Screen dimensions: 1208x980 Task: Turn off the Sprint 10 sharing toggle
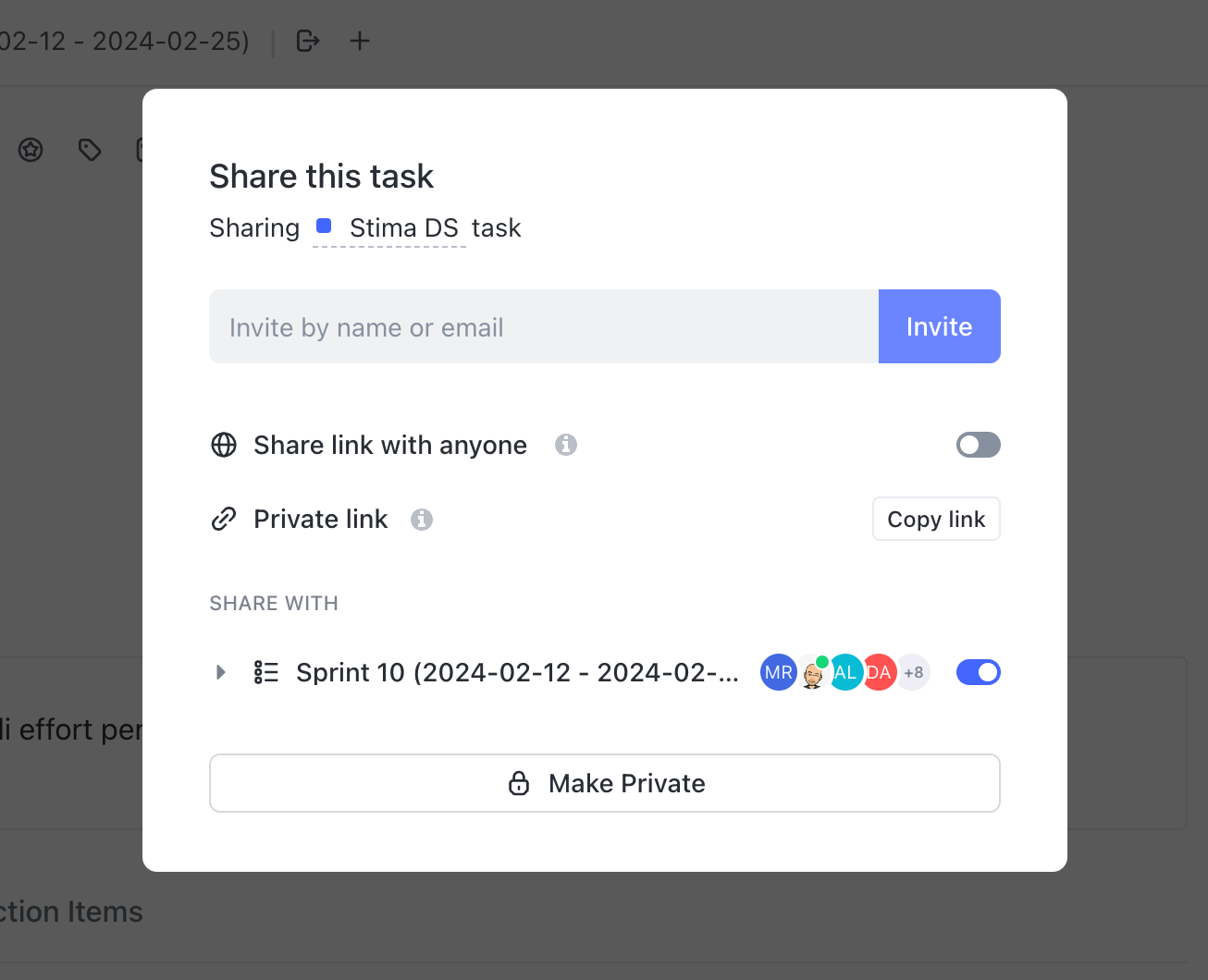tap(978, 672)
